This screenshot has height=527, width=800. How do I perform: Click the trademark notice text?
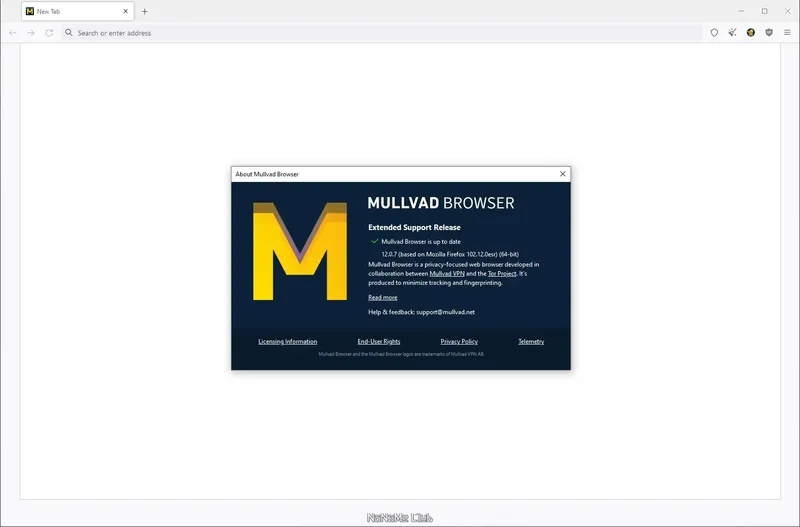tap(401, 354)
